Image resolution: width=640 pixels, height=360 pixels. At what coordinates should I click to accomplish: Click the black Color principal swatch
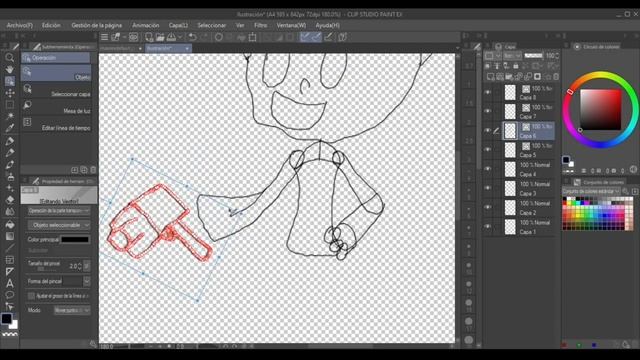tap(75, 240)
